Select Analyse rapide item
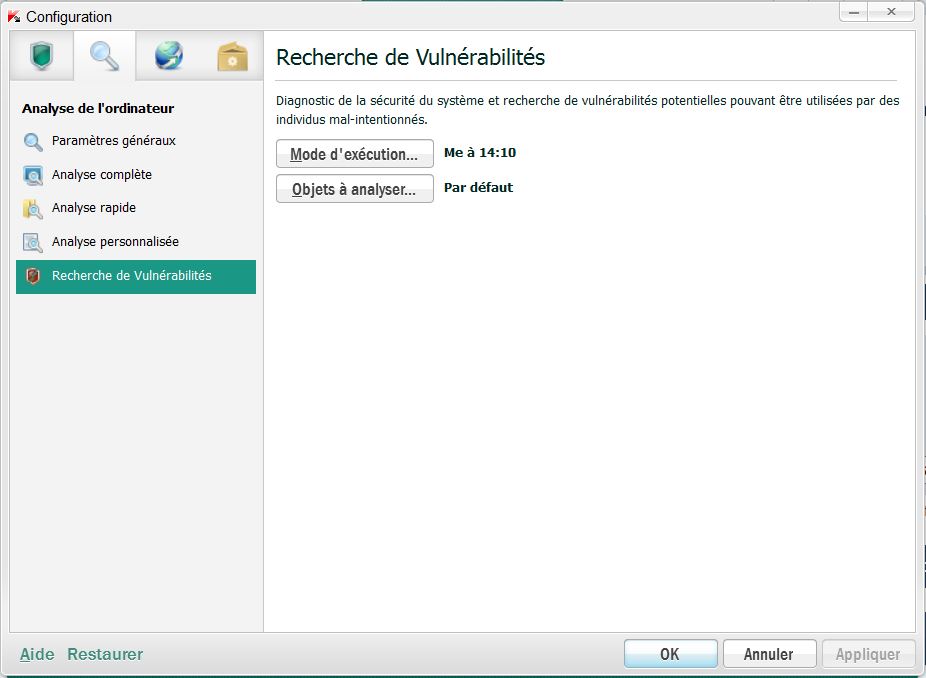 pos(136,208)
